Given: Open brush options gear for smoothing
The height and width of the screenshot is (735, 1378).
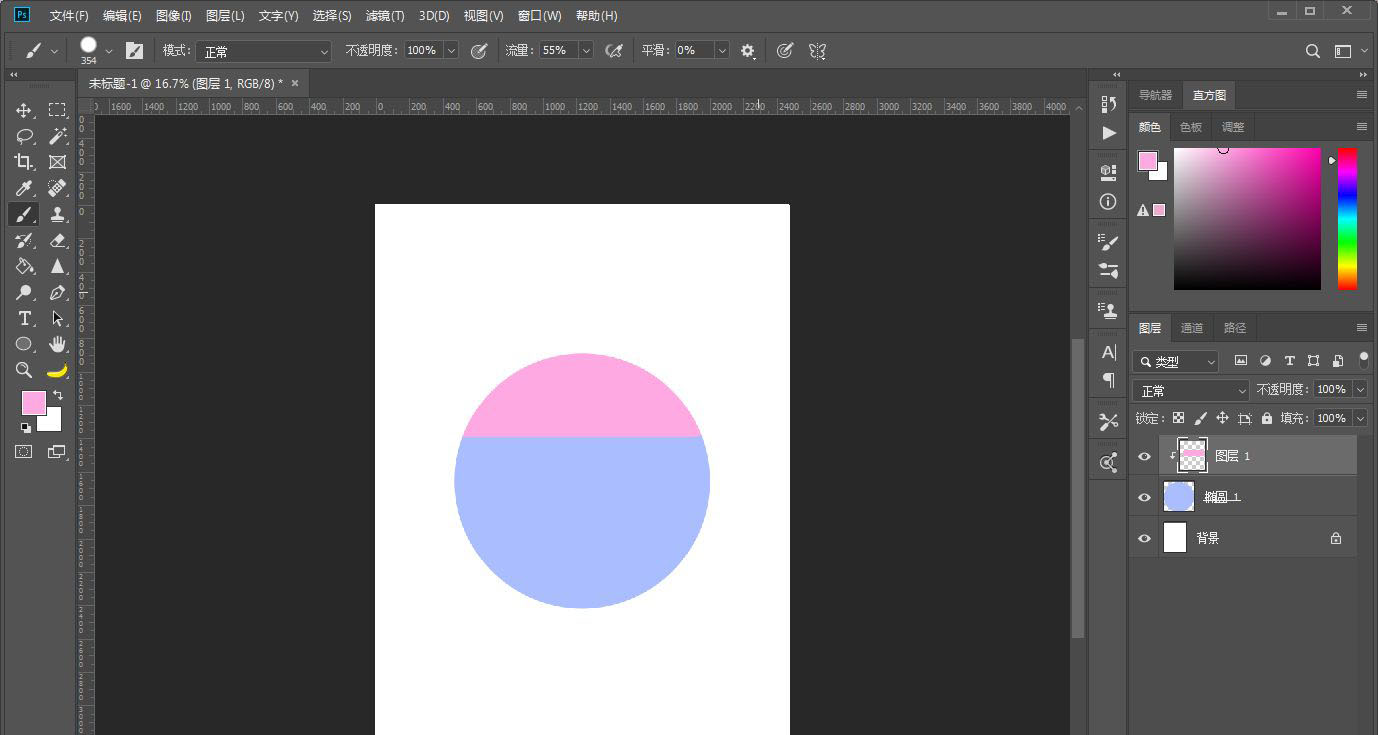Looking at the screenshot, I should (748, 51).
